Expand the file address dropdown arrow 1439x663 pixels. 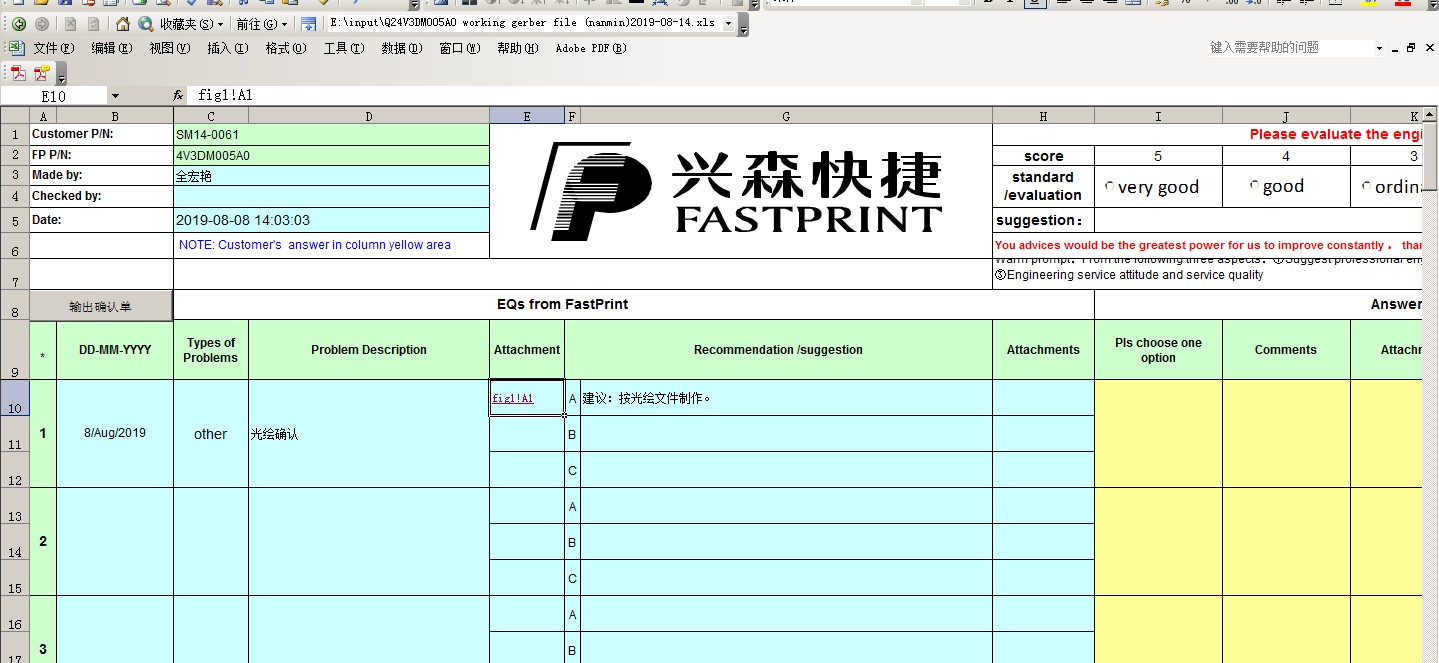click(x=727, y=23)
